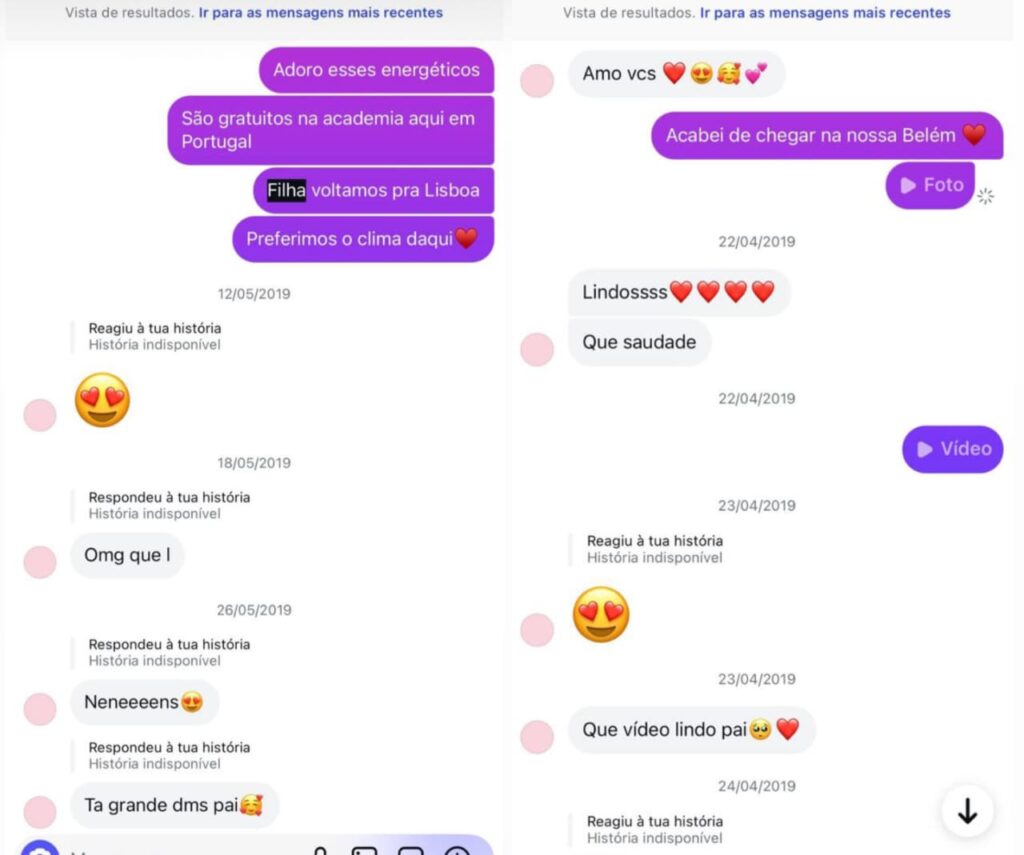Tap the microphone icon in message bar
This screenshot has width=1024, height=855.
[x=320, y=850]
